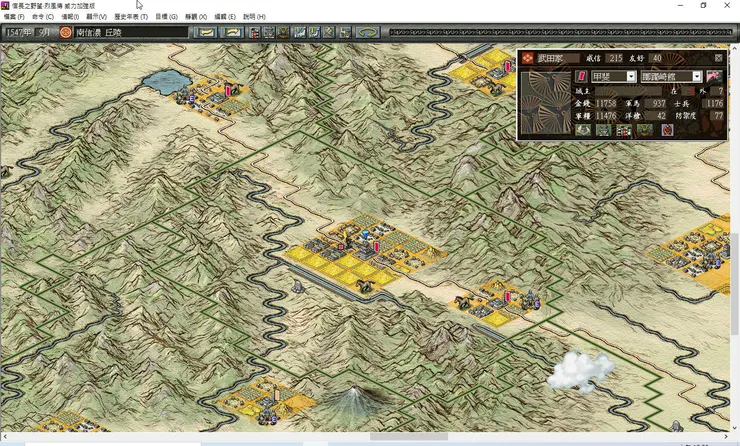Select the castle town beside the blue lake
Image resolution: width=740 pixels, height=446 pixels.
[210, 97]
